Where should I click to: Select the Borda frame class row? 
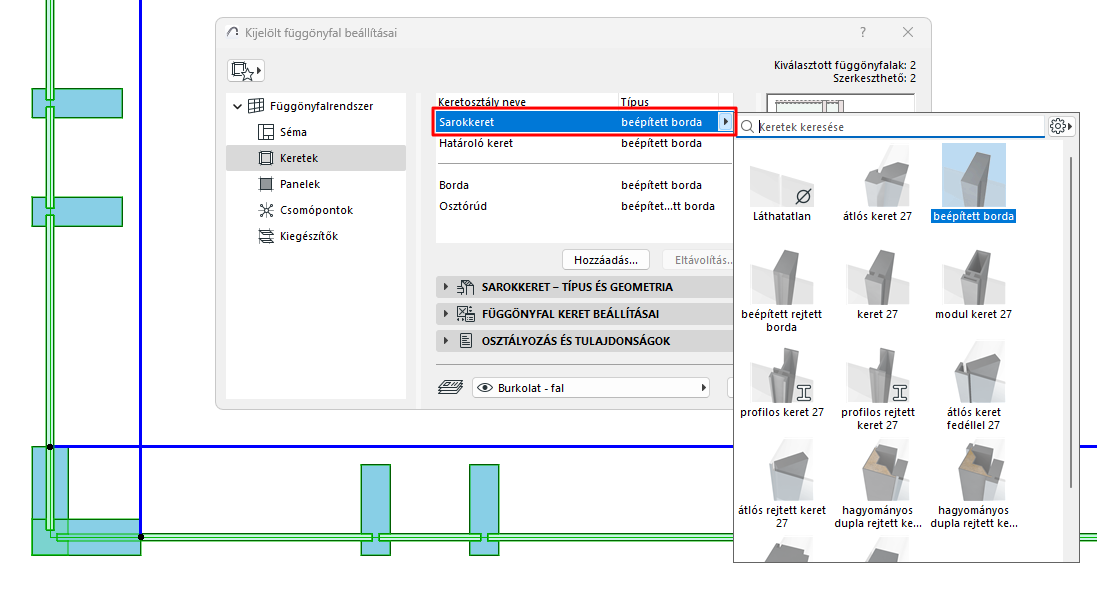(584, 185)
